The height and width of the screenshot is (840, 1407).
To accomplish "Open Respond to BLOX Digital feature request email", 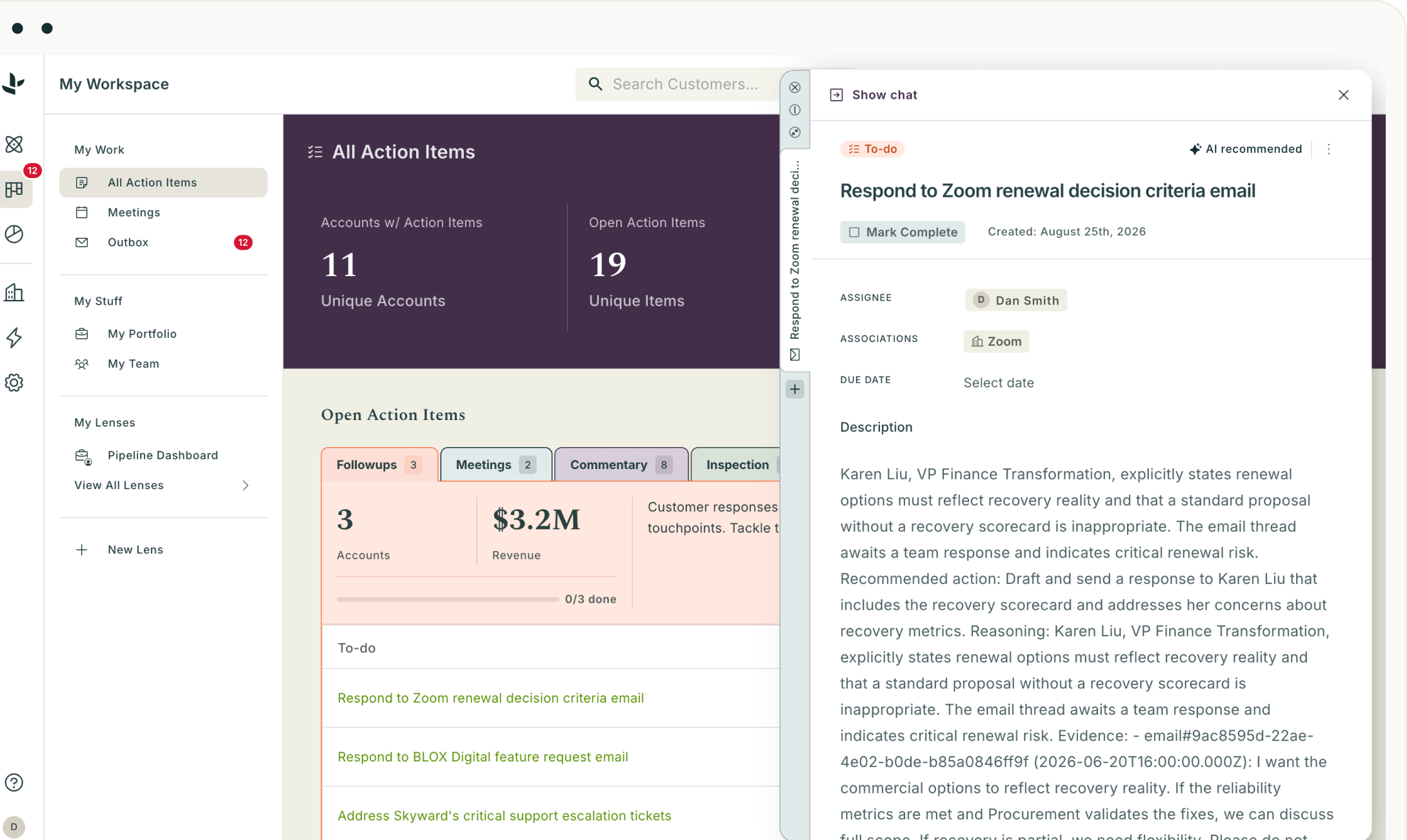I will click(483, 757).
